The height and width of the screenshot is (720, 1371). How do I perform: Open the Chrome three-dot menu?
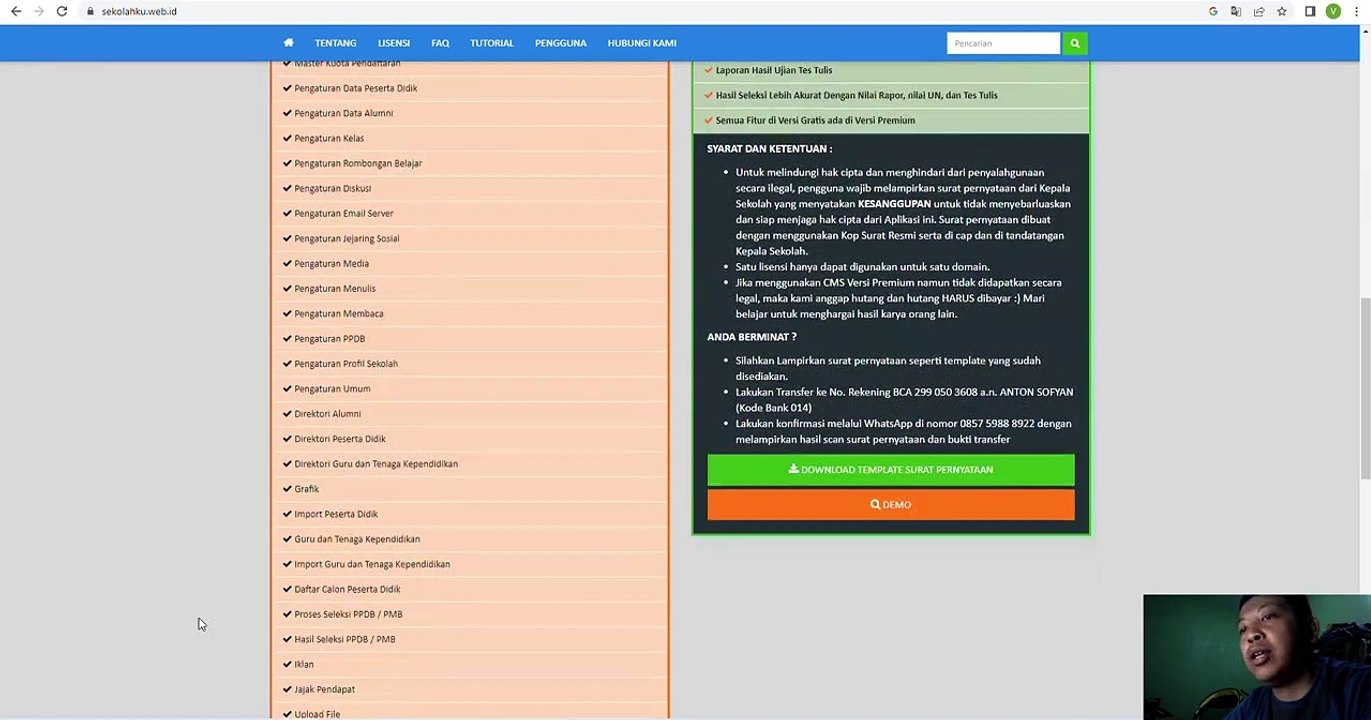coord(1356,11)
